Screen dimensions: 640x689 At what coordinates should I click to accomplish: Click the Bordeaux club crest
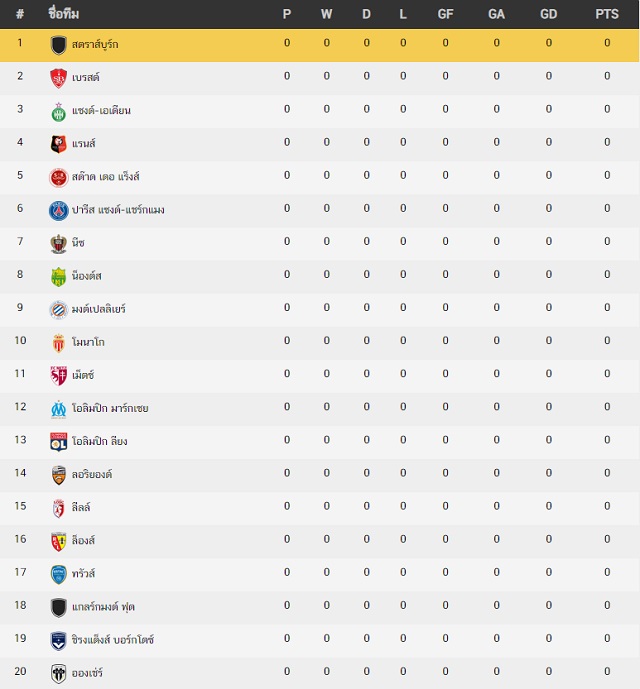(x=58, y=641)
